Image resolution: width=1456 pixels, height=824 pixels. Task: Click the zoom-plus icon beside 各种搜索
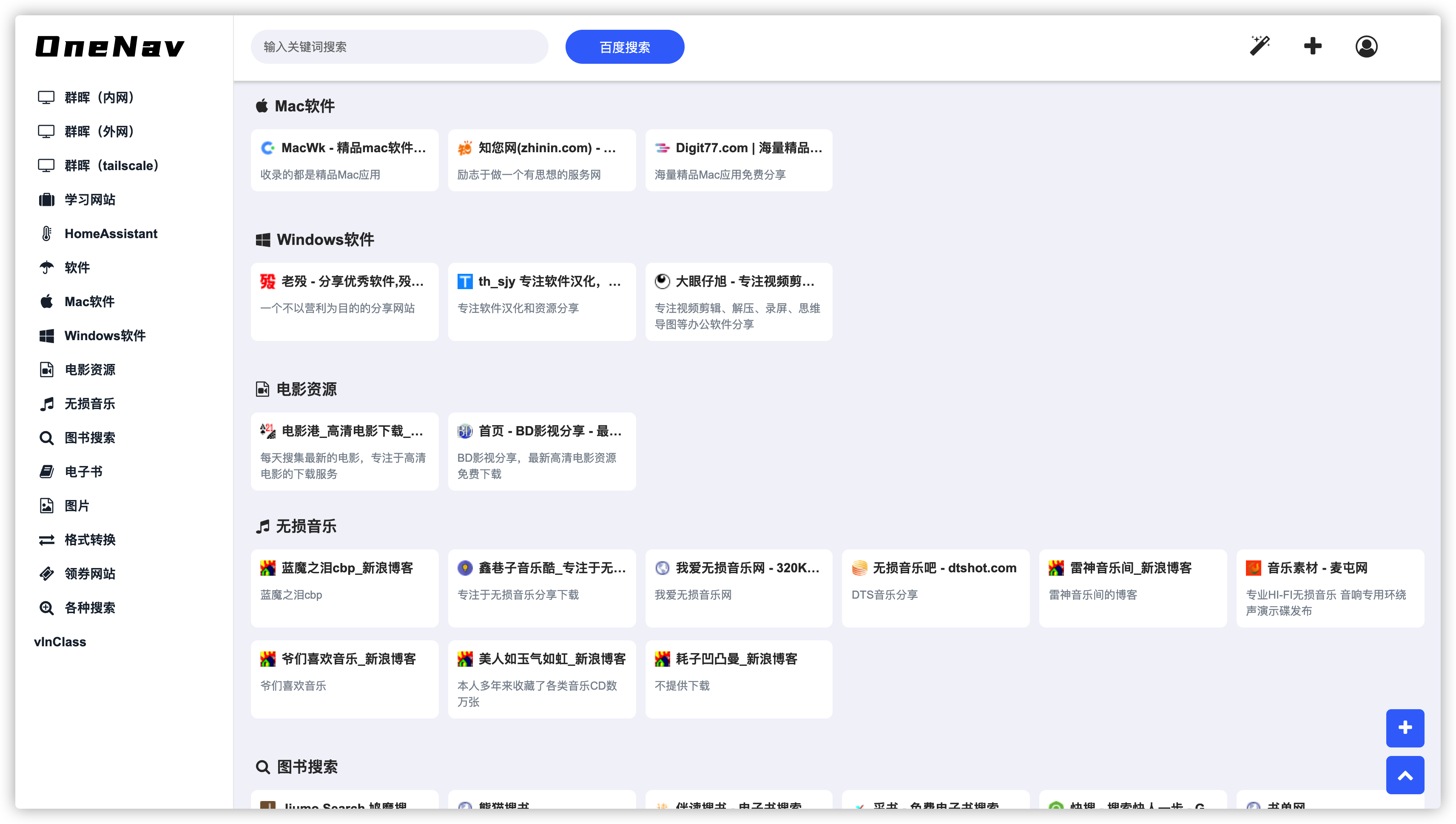coord(46,608)
